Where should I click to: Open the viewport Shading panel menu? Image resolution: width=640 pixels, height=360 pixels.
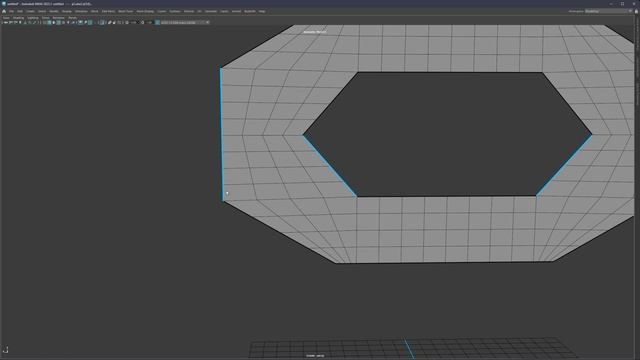click(x=19, y=18)
